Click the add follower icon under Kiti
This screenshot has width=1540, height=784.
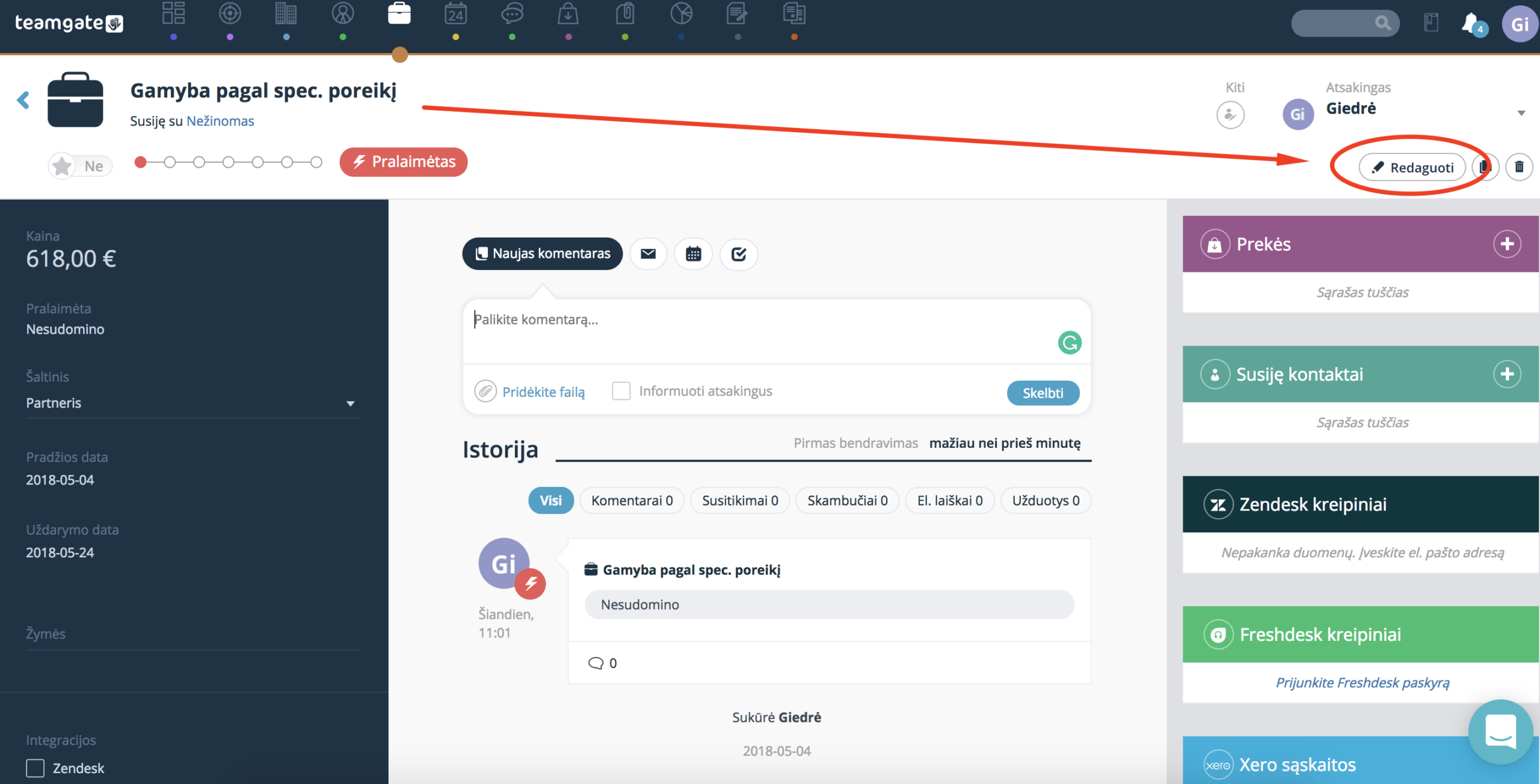click(1230, 114)
